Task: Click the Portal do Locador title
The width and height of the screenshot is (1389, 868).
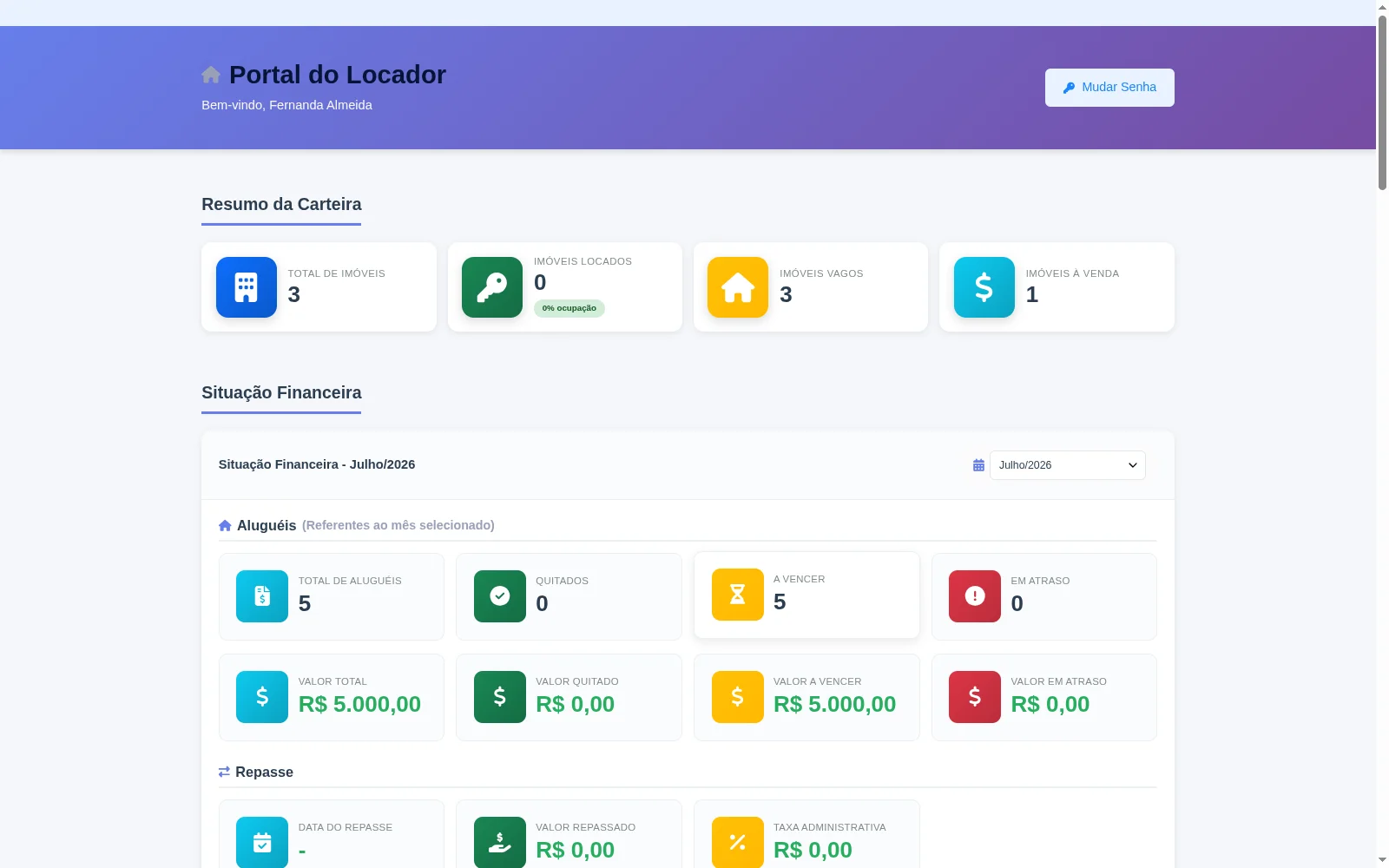Action: 338,75
